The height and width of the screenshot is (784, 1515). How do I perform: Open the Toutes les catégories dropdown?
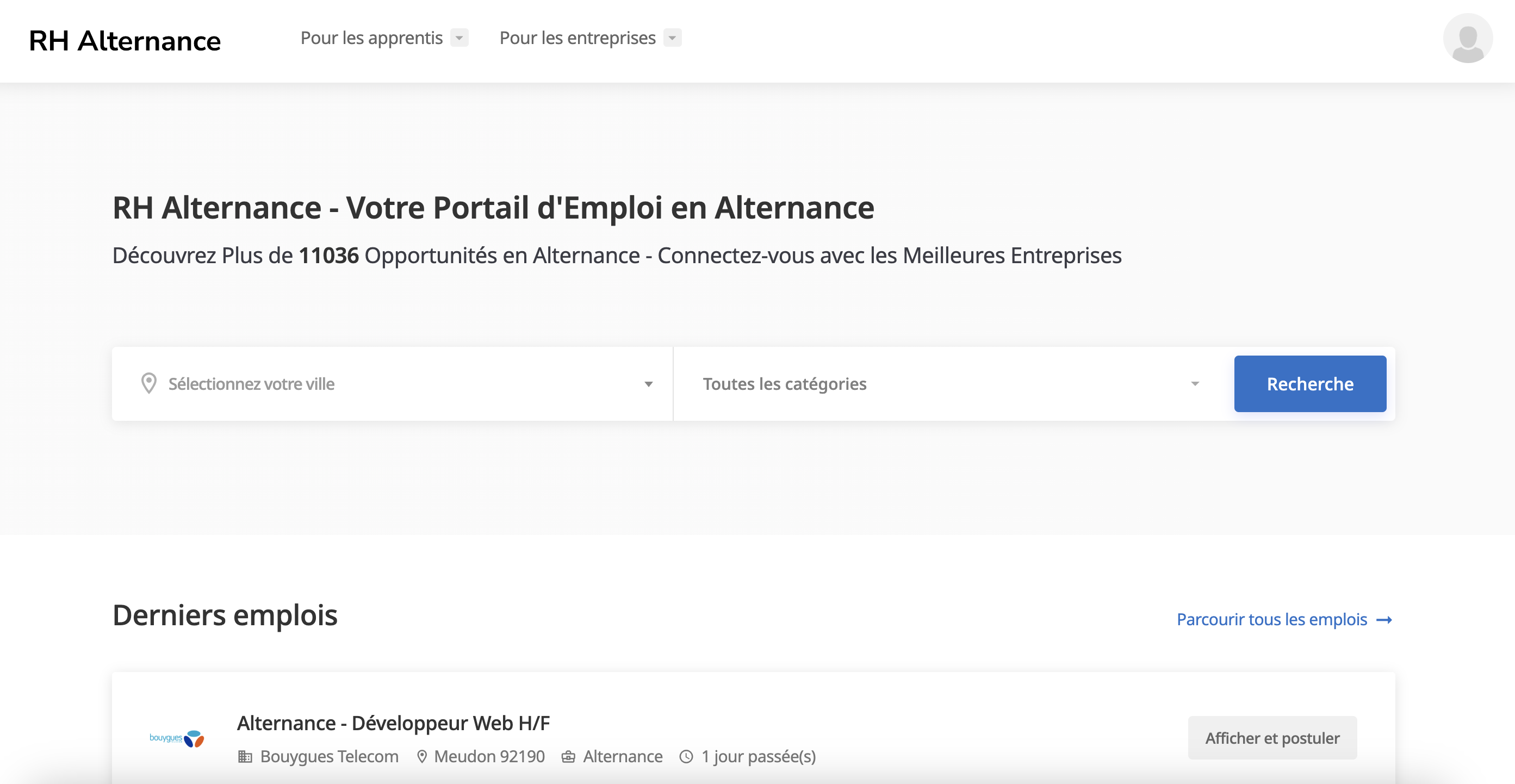click(950, 384)
